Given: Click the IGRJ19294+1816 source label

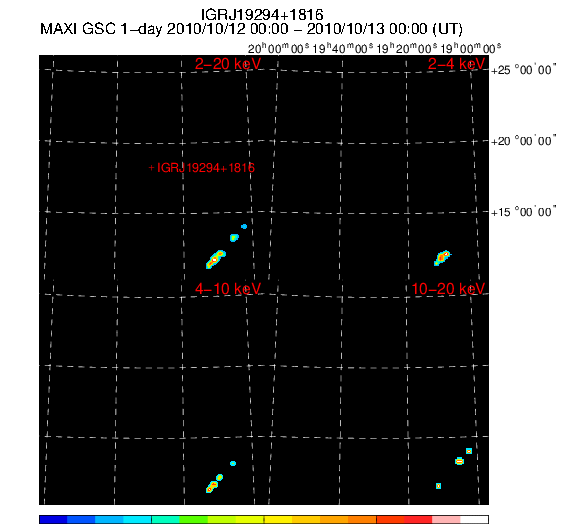Looking at the screenshot, I should (206, 168).
